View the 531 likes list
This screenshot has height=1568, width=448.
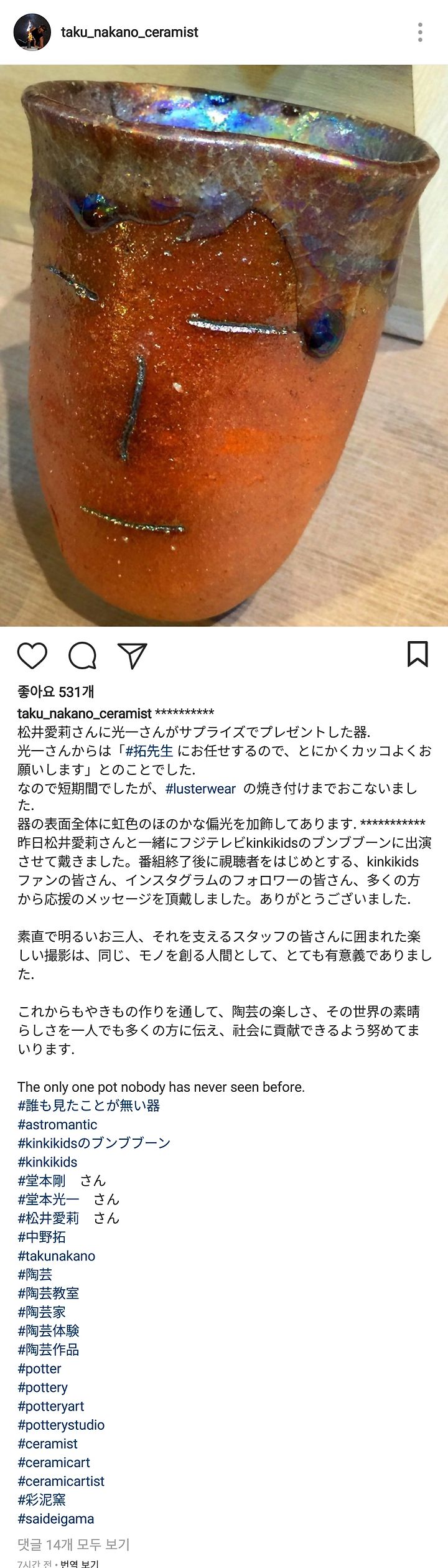56,692
